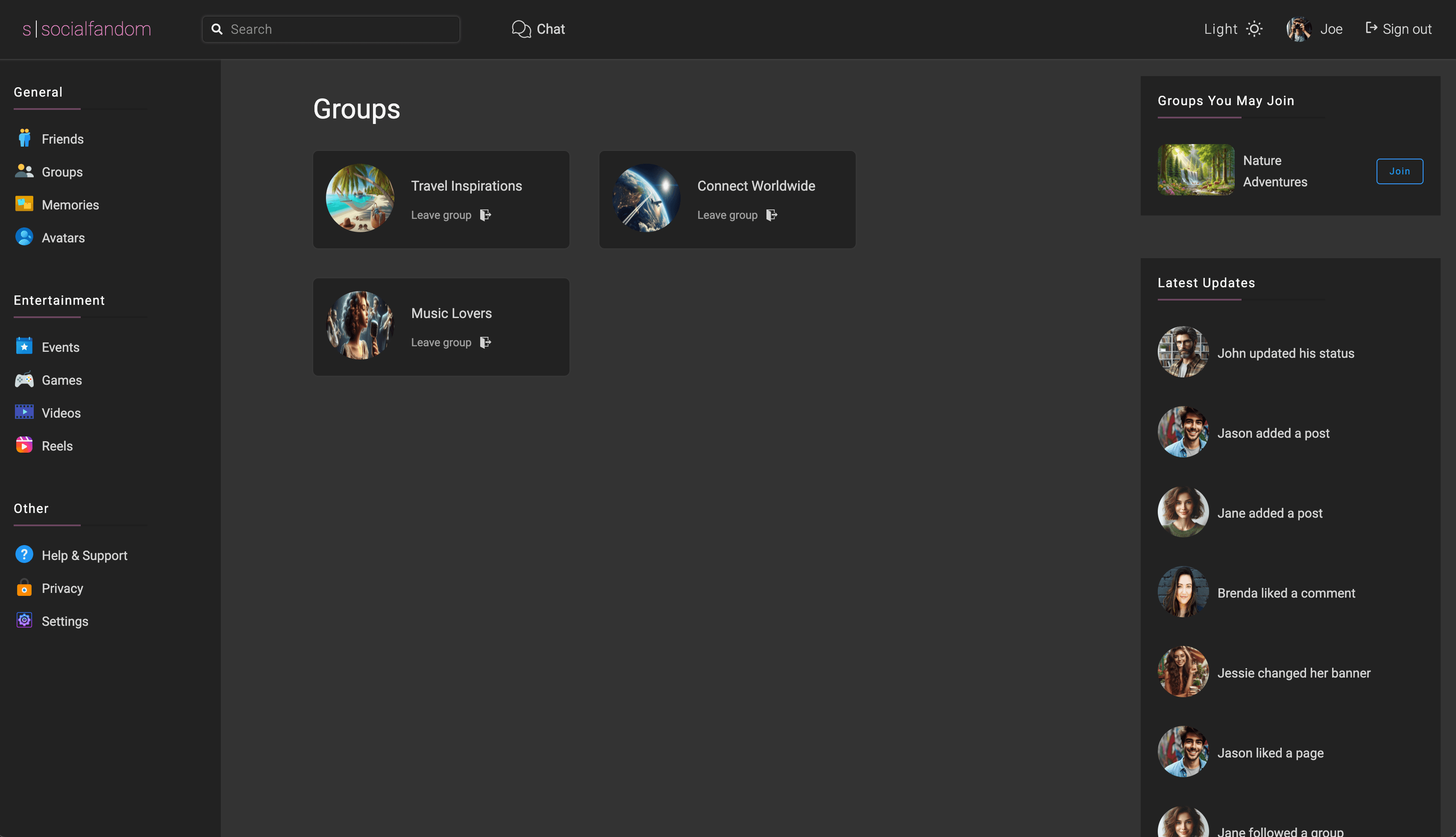The width and height of the screenshot is (1456, 837).
Task: Open Reels label in sidebar
Action: 57,445
